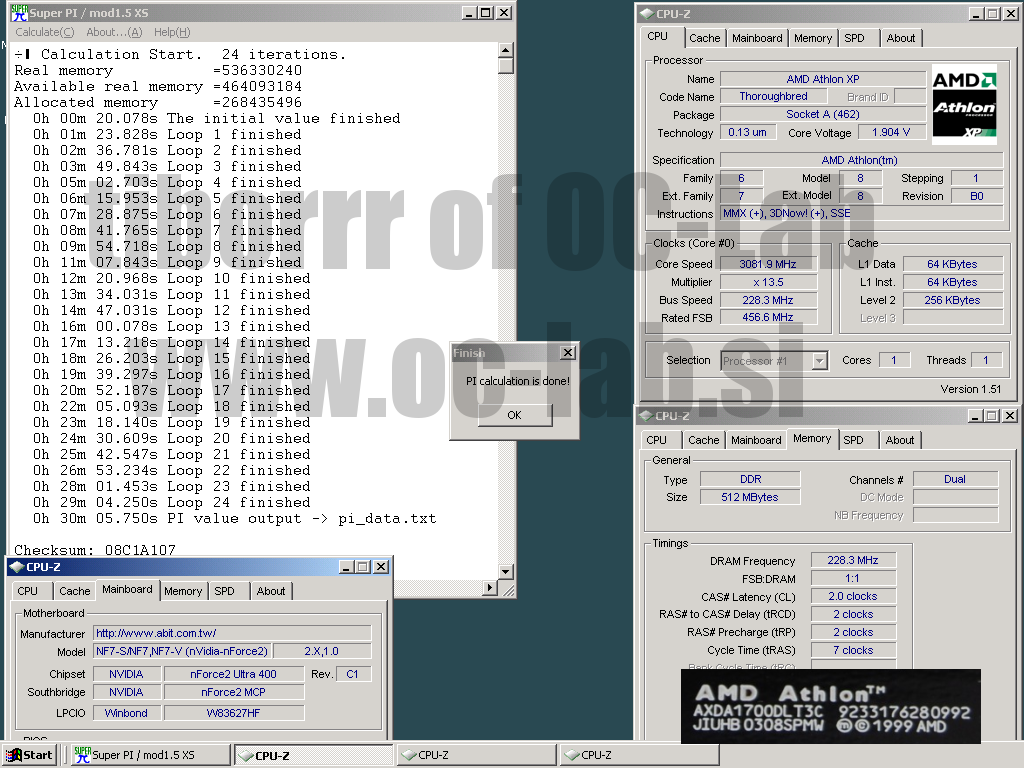This screenshot has width=1024, height=768.
Task: Click the W83627HF LPCIO field
Action: [234, 713]
